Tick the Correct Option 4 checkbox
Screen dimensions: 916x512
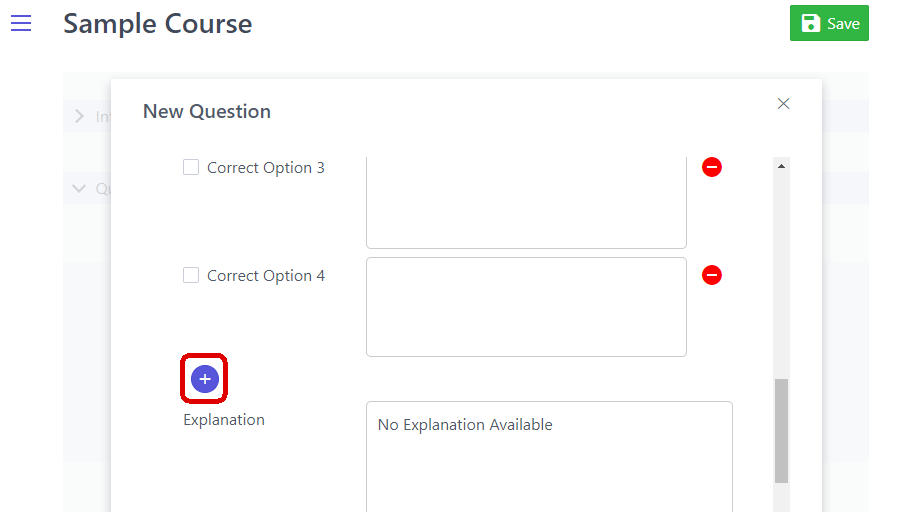[191, 276]
